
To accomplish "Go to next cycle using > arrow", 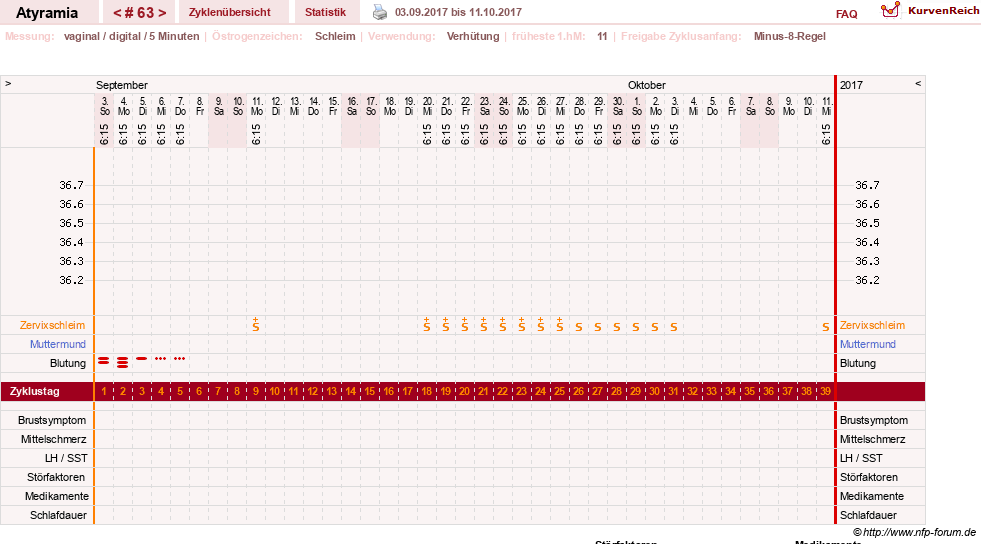I will click(162, 13).
